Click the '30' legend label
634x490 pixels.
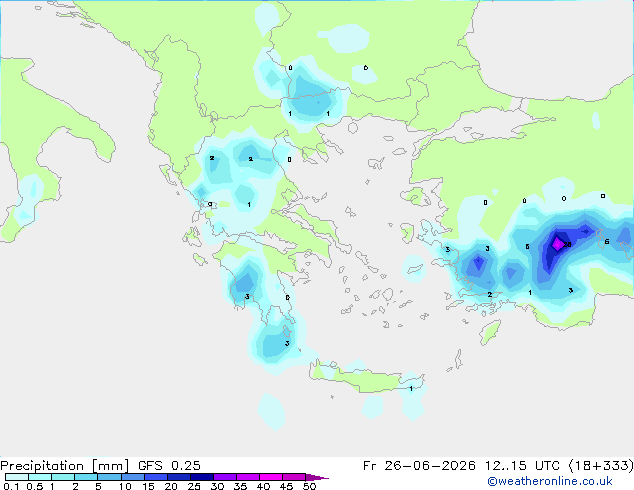[x=217, y=486]
